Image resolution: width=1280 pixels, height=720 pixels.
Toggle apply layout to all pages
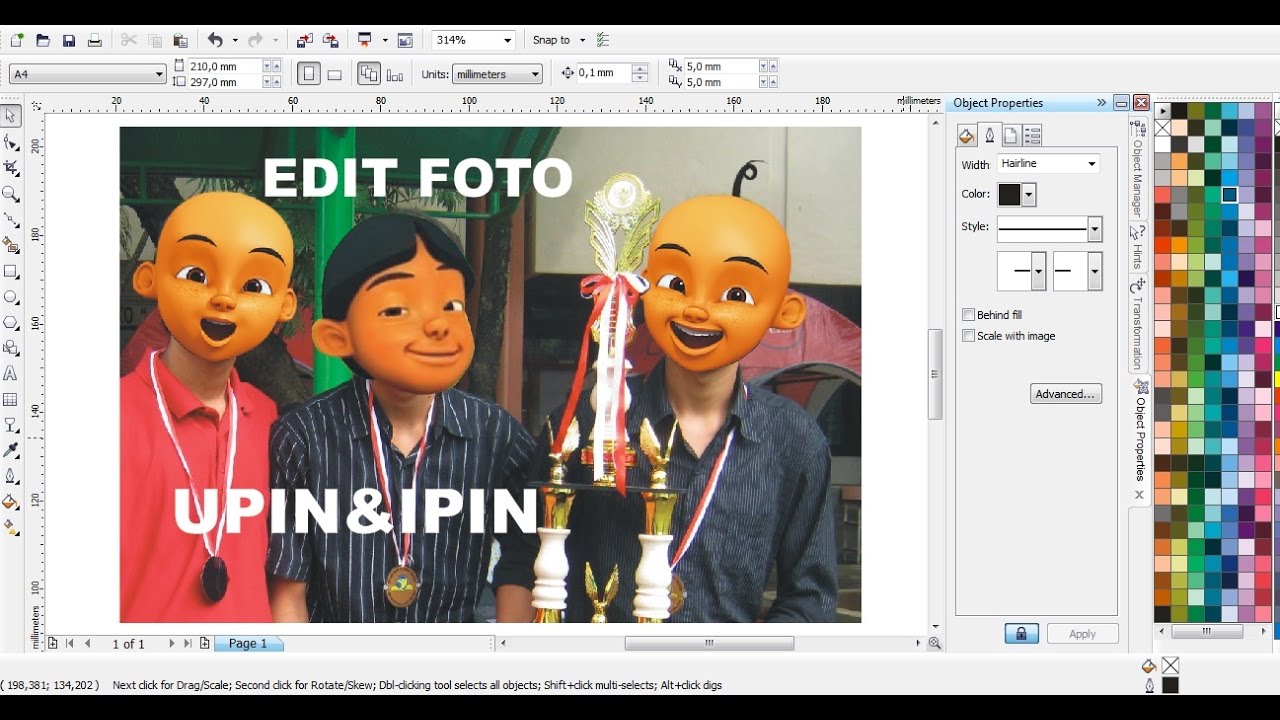(369, 74)
